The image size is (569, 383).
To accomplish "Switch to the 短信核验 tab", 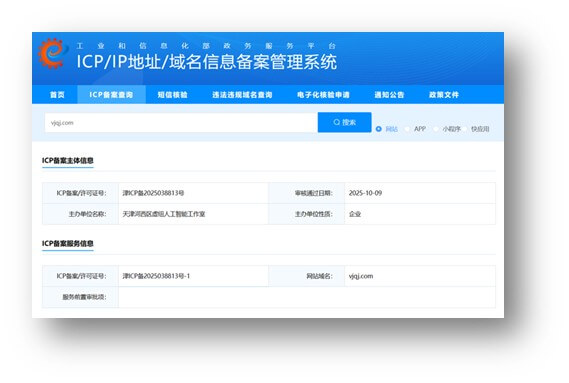I will [x=172, y=95].
